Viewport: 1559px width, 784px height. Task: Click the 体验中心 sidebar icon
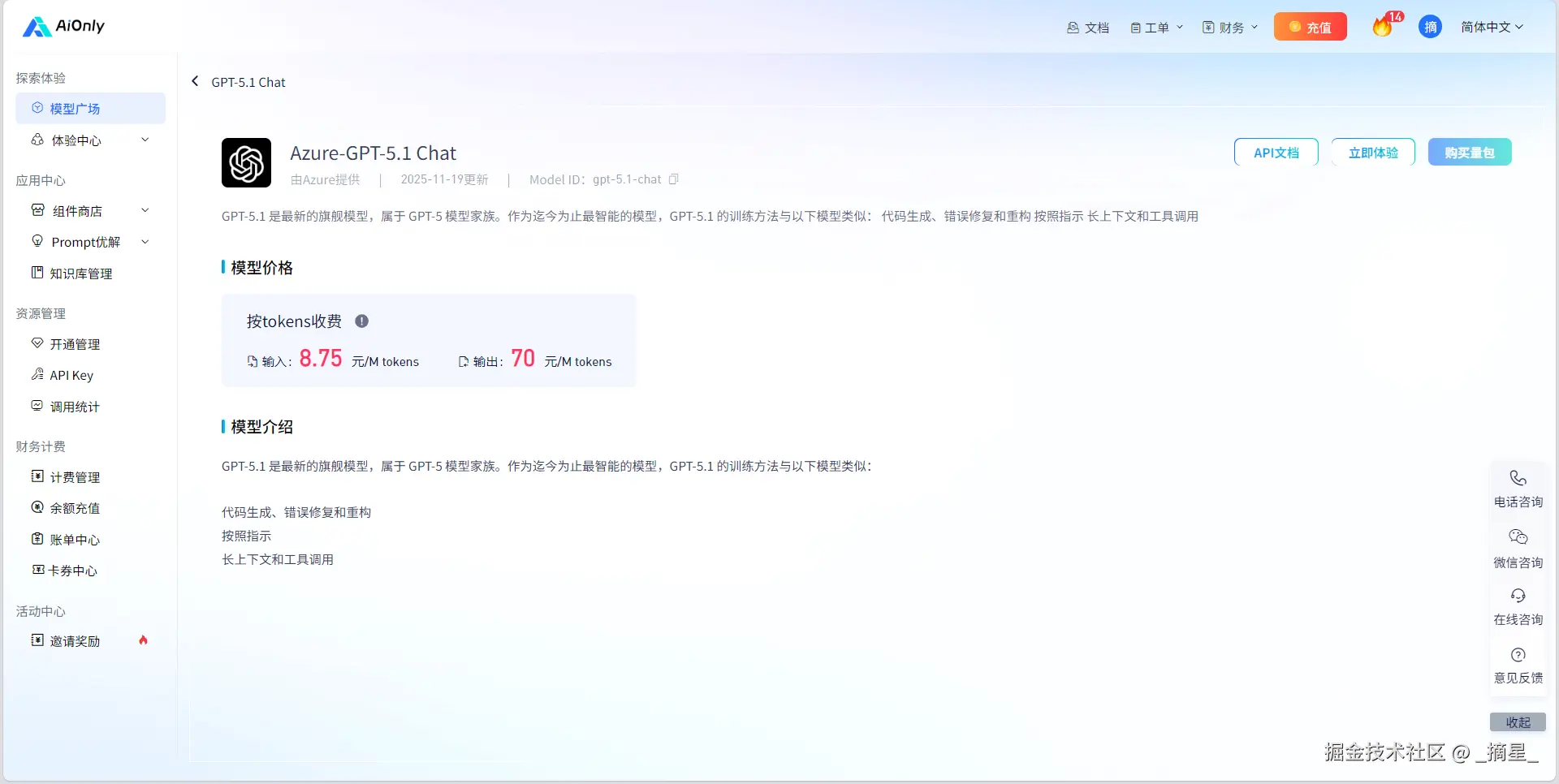coord(37,140)
